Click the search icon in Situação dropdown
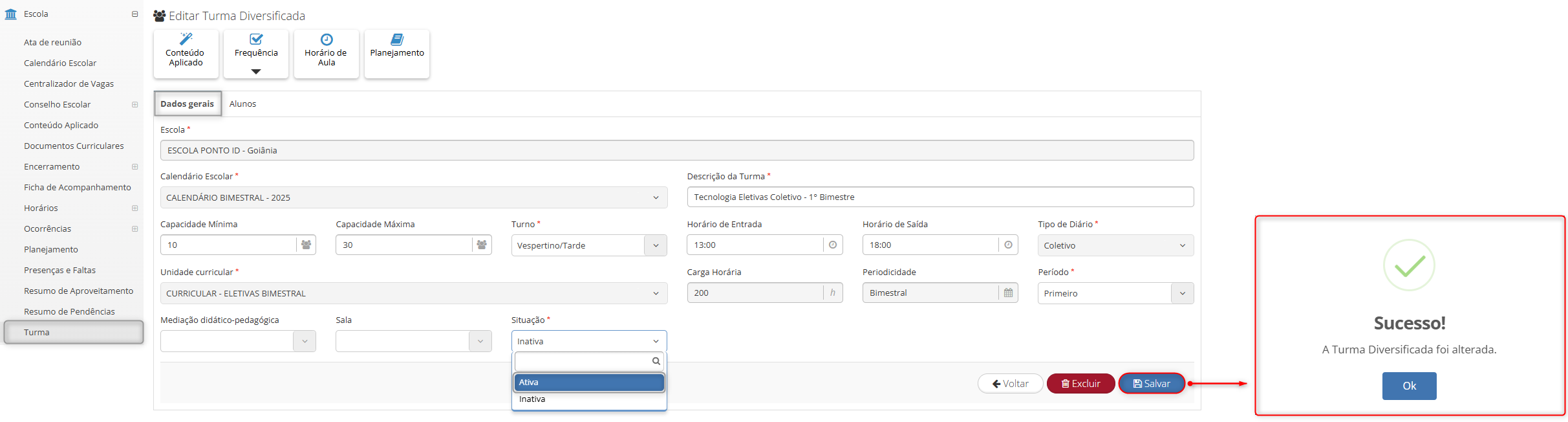This screenshot has width=1568, height=422. (656, 361)
